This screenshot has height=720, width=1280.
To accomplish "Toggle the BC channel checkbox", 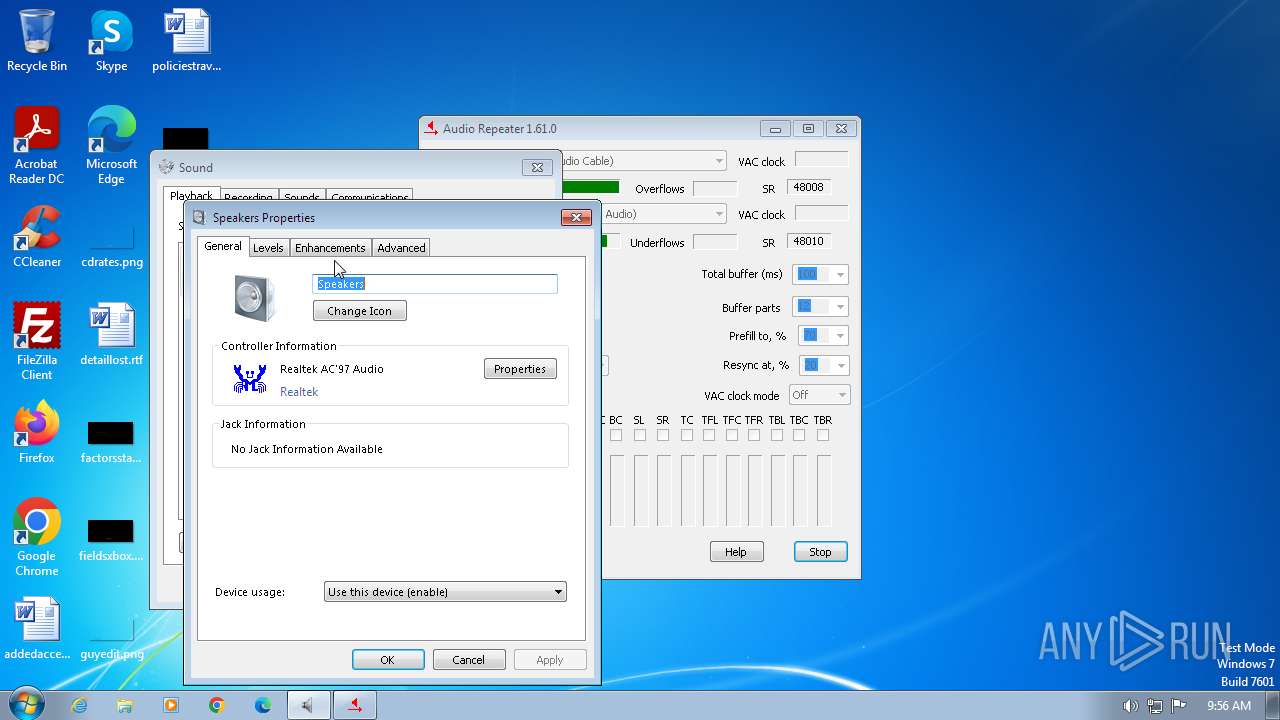I will tap(616, 435).
